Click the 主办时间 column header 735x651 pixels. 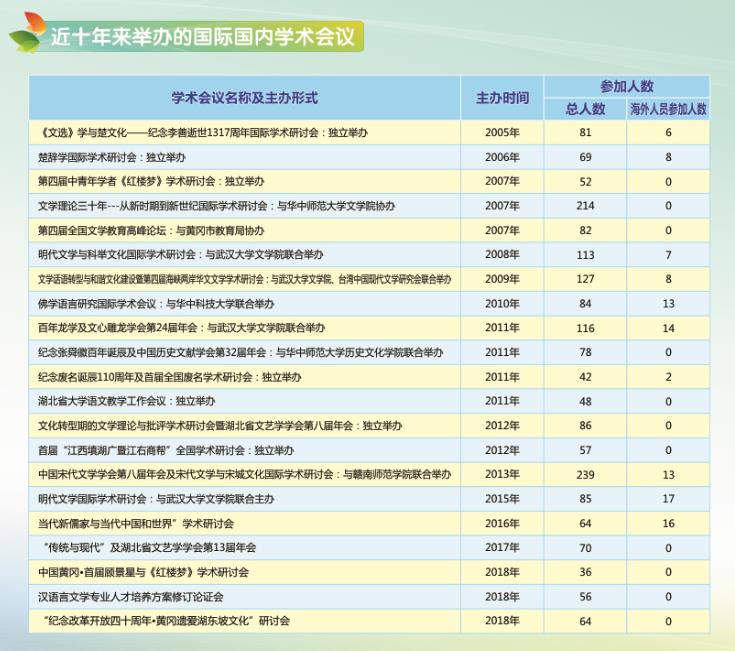[x=502, y=98]
